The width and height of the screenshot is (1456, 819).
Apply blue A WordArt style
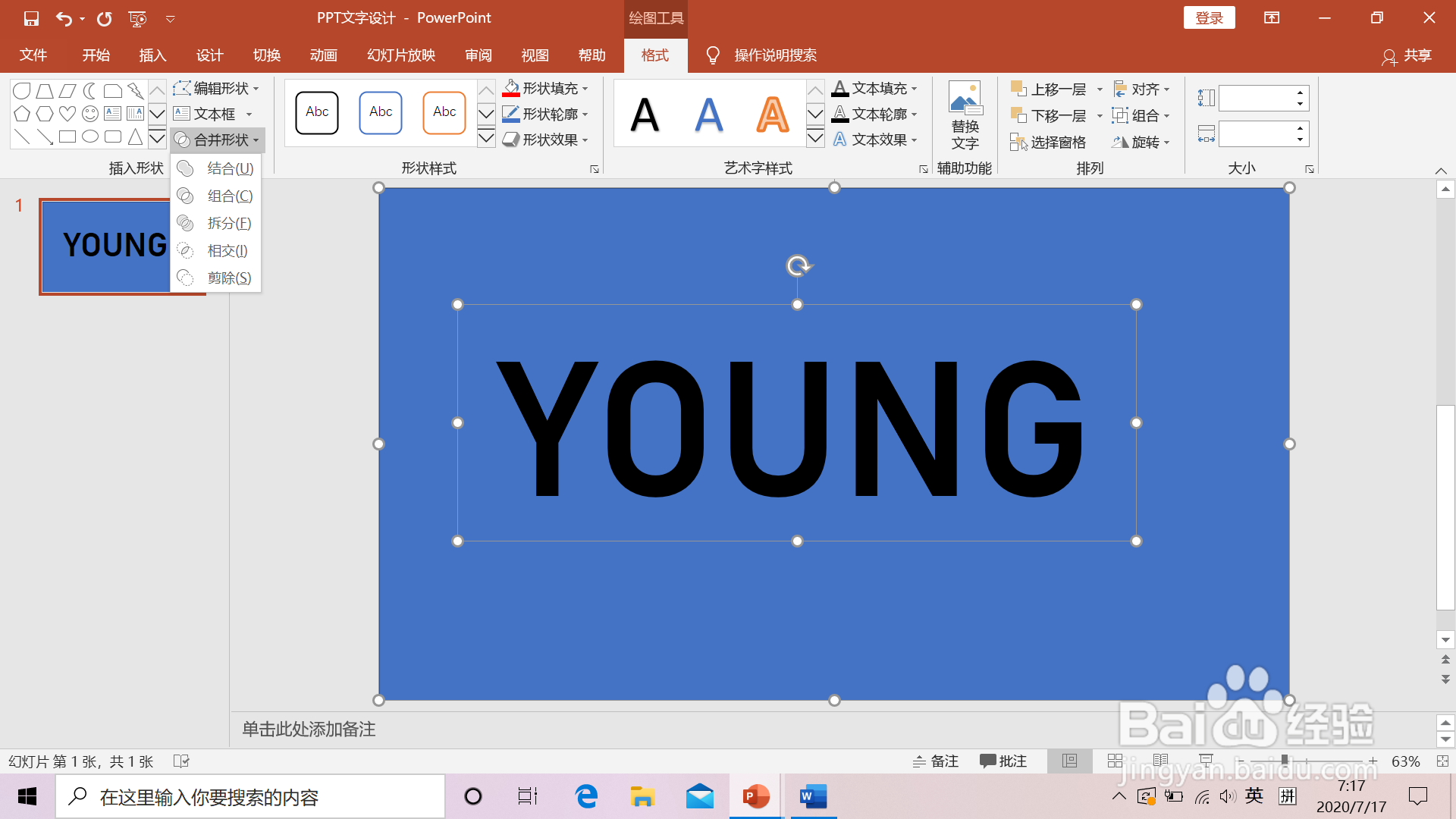point(709,115)
